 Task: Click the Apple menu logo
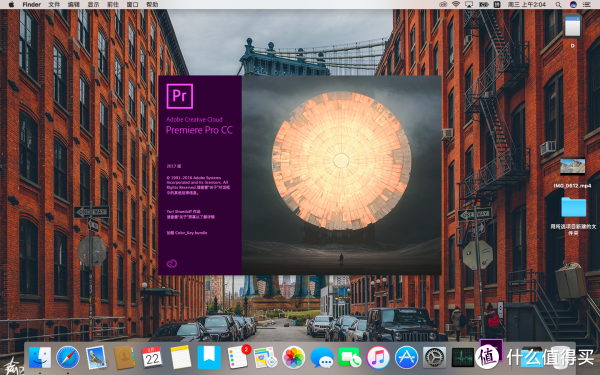point(11,5)
